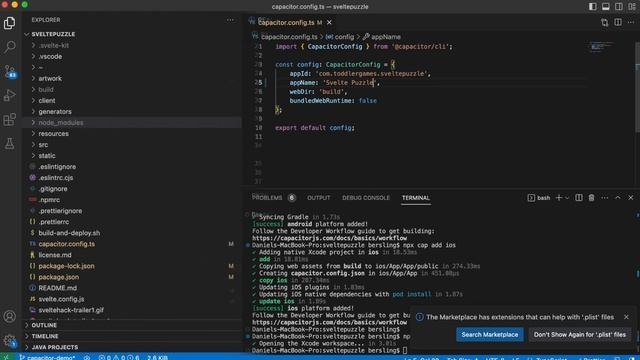Toggle Panel visibility in title bar
The height and width of the screenshot is (360, 640).
pyautogui.click(x=606, y=7)
